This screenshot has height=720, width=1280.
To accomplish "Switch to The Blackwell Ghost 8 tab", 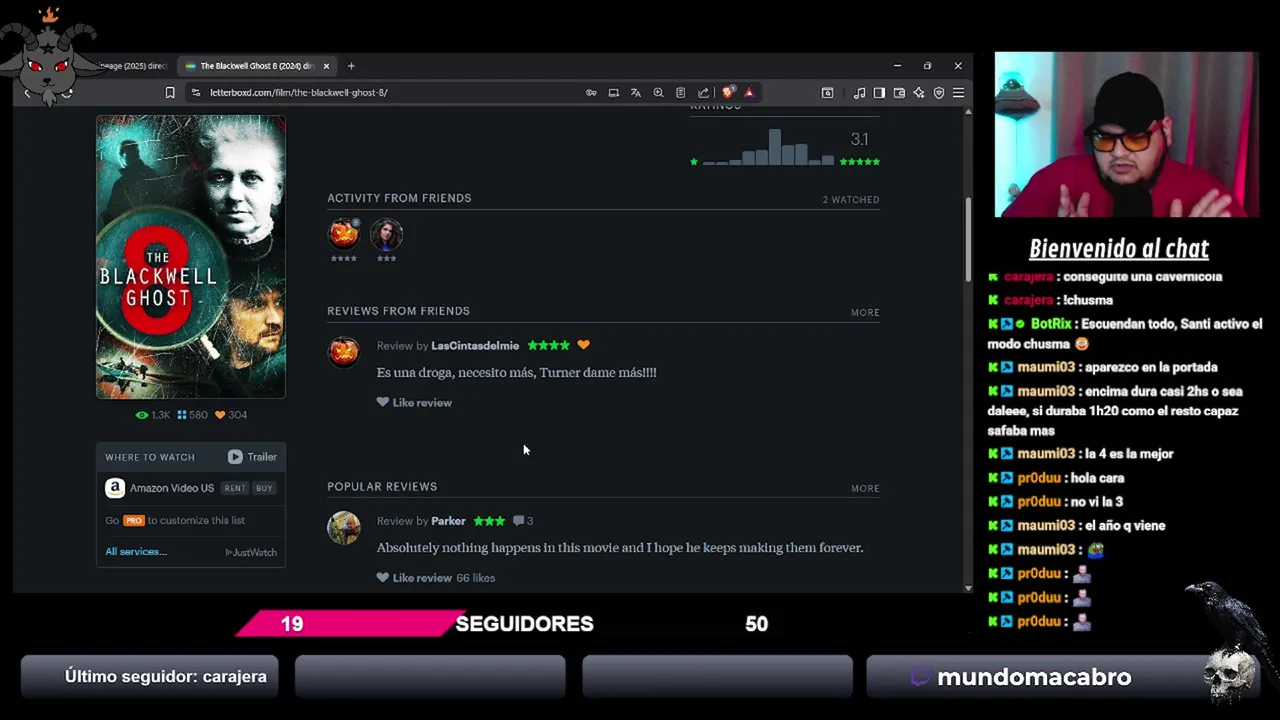I will click(x=257, y=66).
